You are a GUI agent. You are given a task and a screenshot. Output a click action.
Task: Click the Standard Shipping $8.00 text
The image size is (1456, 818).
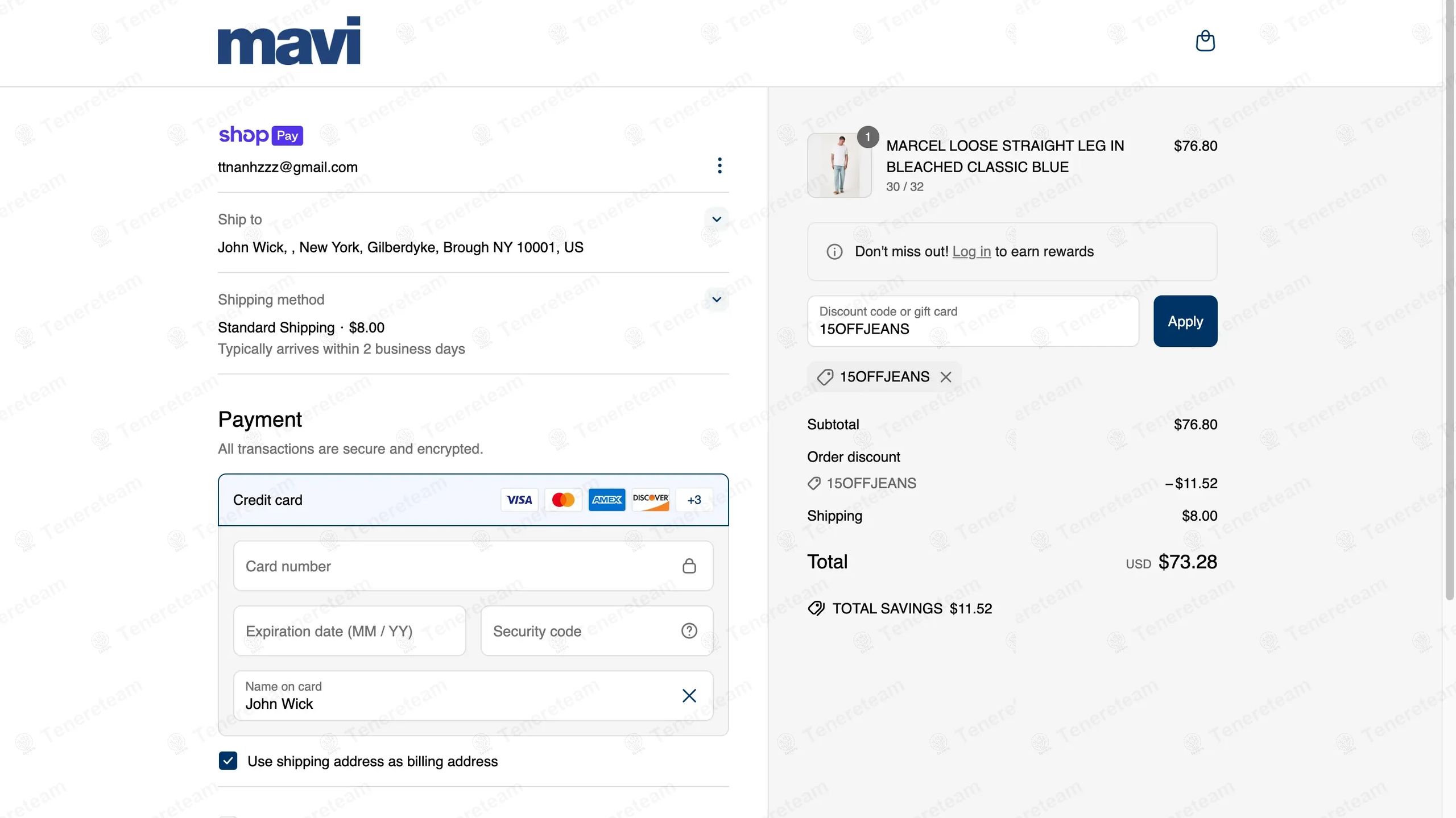point(301,327)
